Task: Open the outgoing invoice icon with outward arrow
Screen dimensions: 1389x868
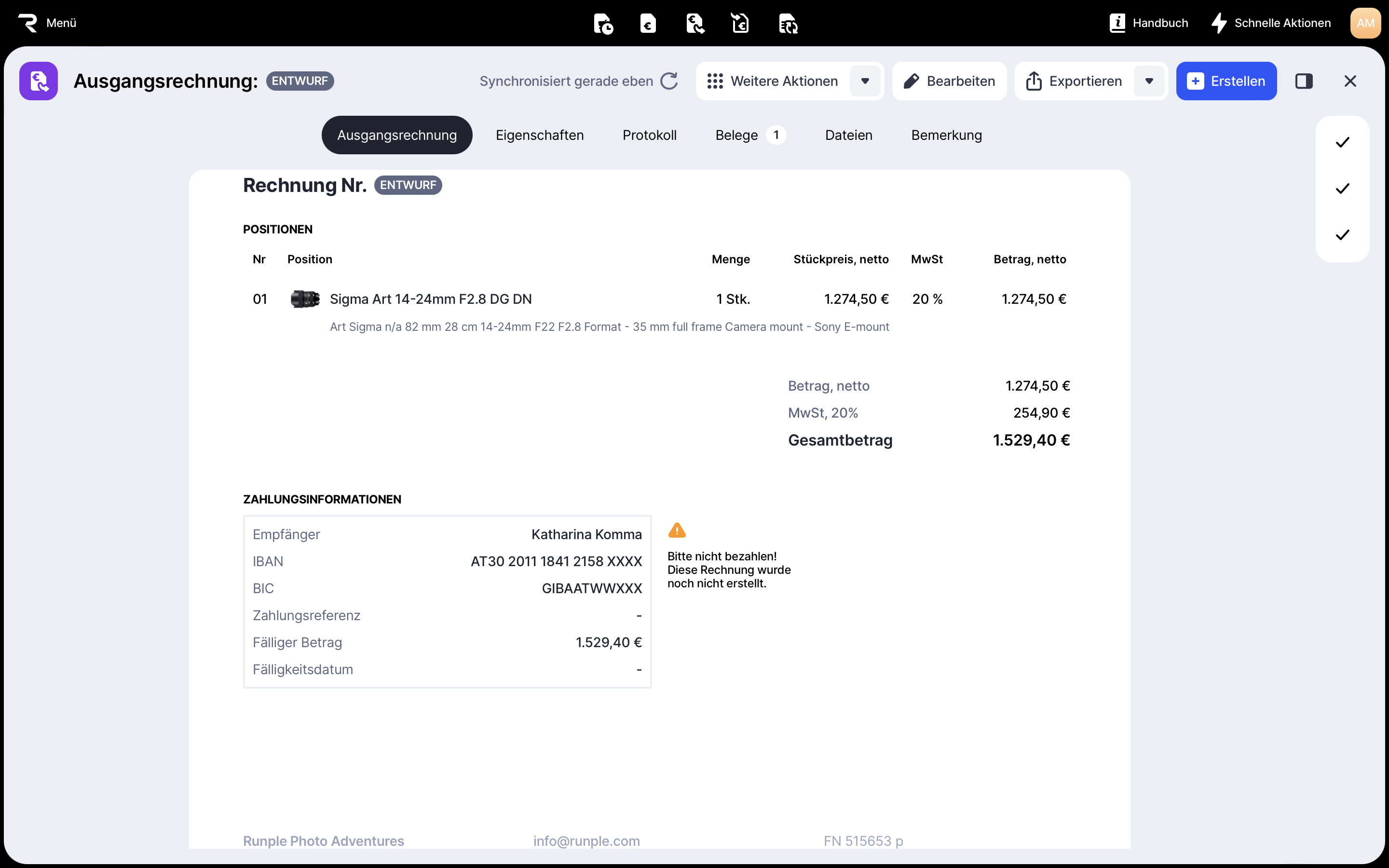Action: tap(694, 24)
